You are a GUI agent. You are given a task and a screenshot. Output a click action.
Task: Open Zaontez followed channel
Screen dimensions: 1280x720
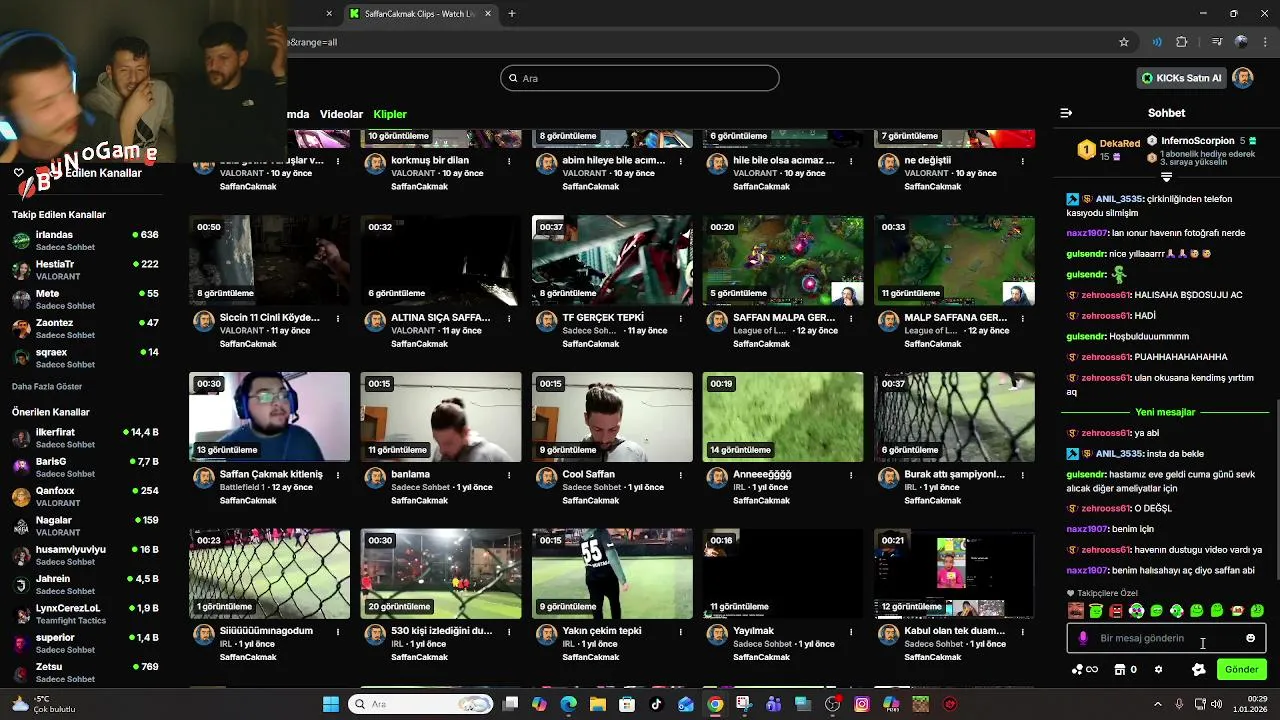point(85,328)
